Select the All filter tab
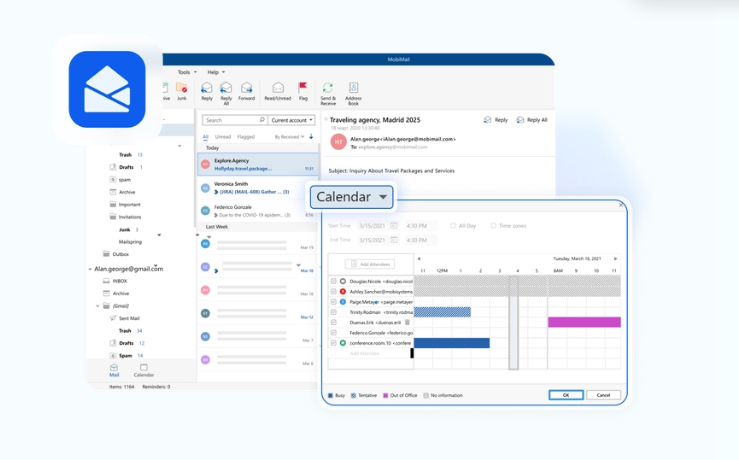The width and height of the screenshot is (739, 460). [205, 137]
